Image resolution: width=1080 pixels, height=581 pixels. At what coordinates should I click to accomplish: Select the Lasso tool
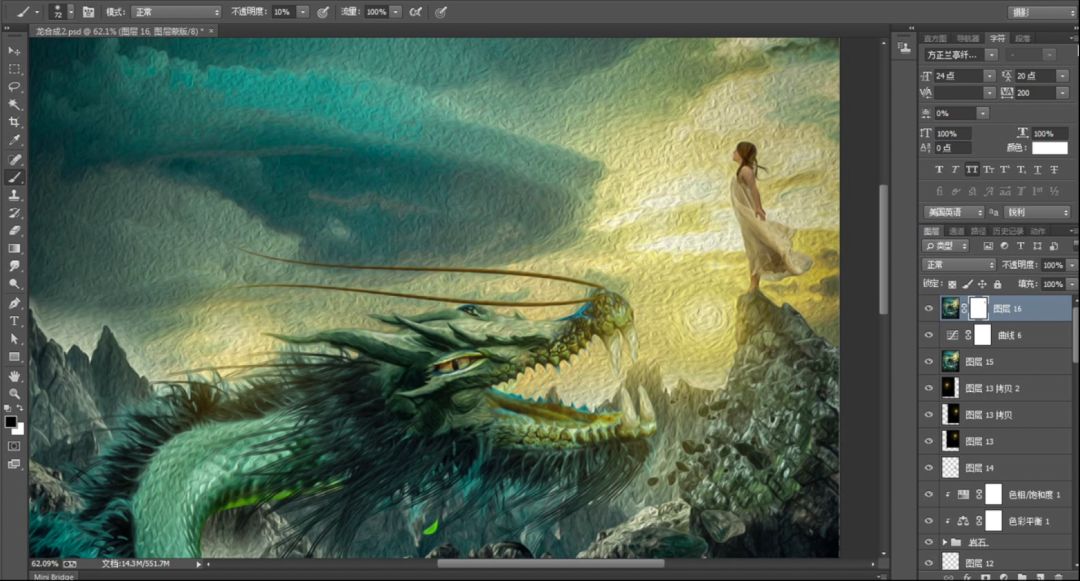14,87
